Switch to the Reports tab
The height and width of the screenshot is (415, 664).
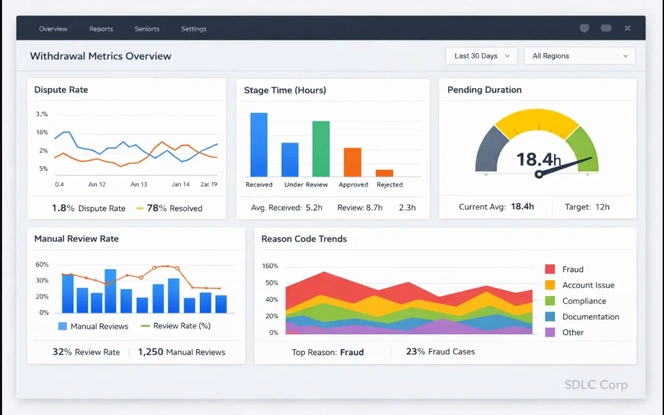[x=101, y=29]
